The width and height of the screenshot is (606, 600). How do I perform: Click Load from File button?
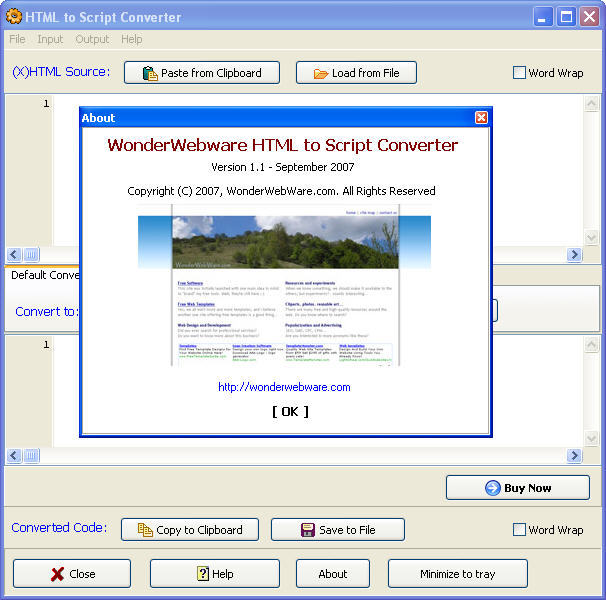tap(356, 73)
